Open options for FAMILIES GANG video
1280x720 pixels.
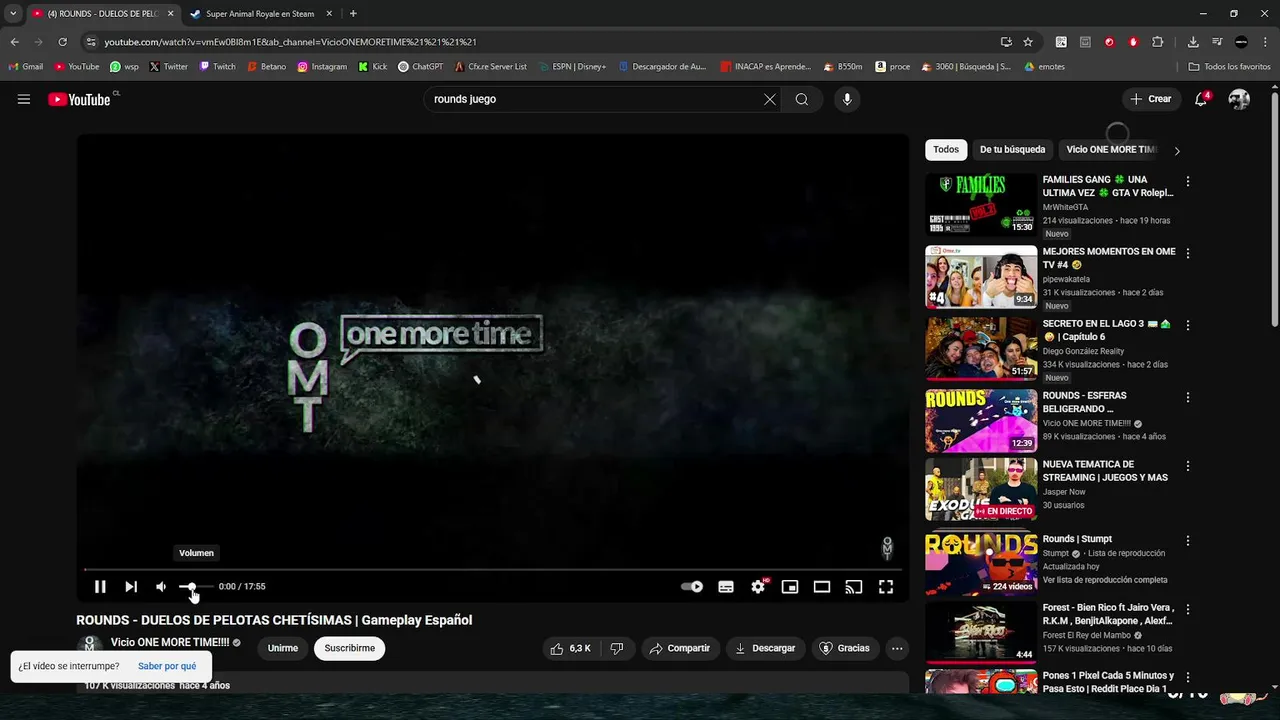1188,182
